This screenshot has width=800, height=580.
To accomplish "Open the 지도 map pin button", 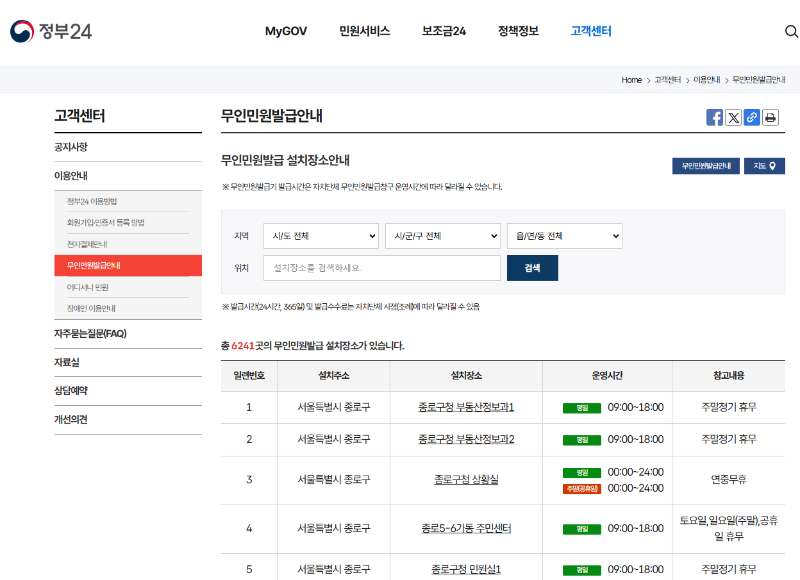I will pos(762,165).
